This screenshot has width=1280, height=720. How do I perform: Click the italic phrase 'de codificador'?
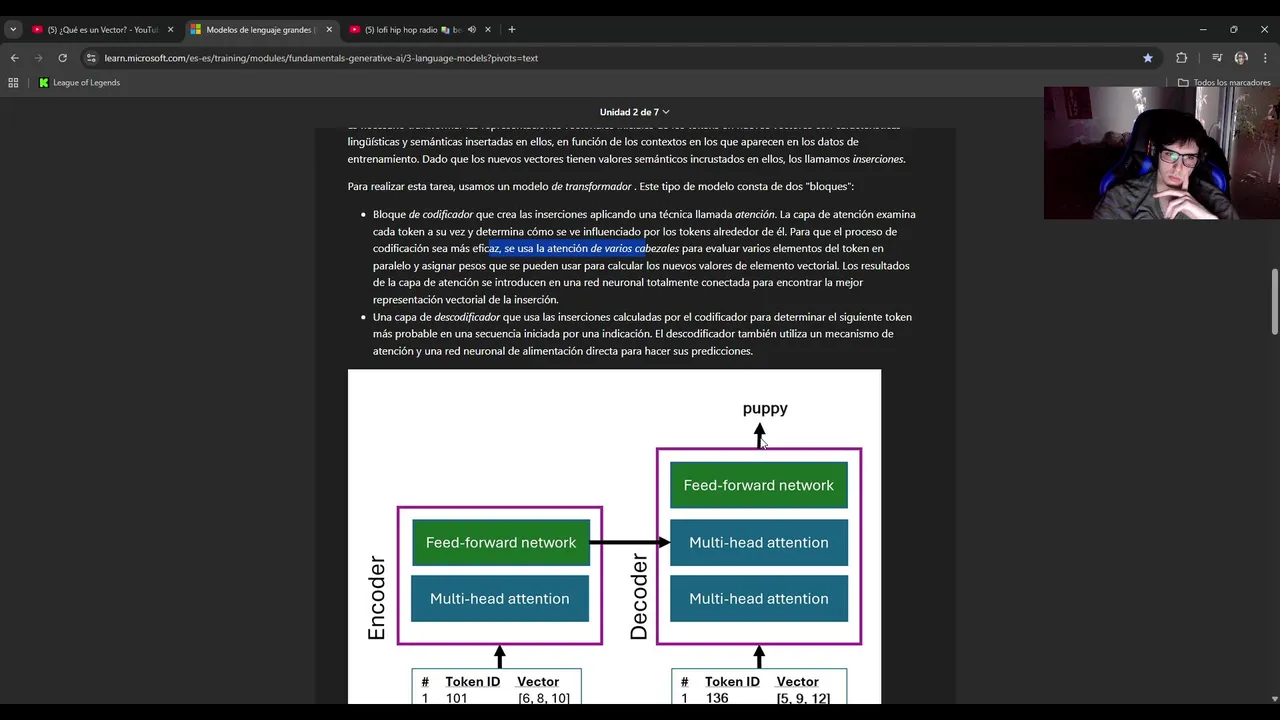pyautogui.click(x=441, y=214)
